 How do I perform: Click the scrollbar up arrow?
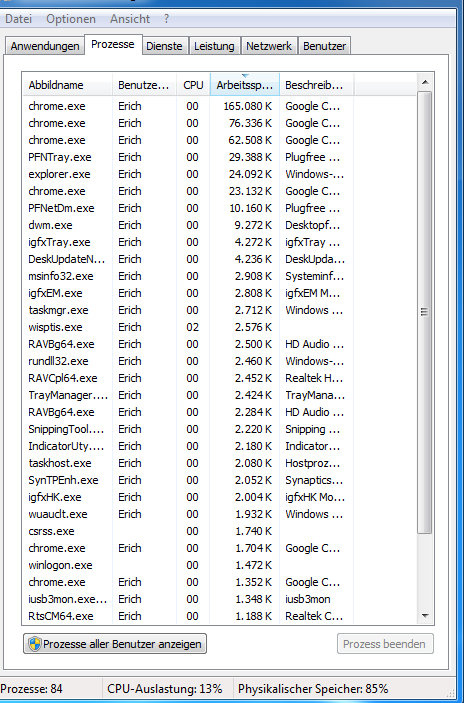(x=425, y=82)
